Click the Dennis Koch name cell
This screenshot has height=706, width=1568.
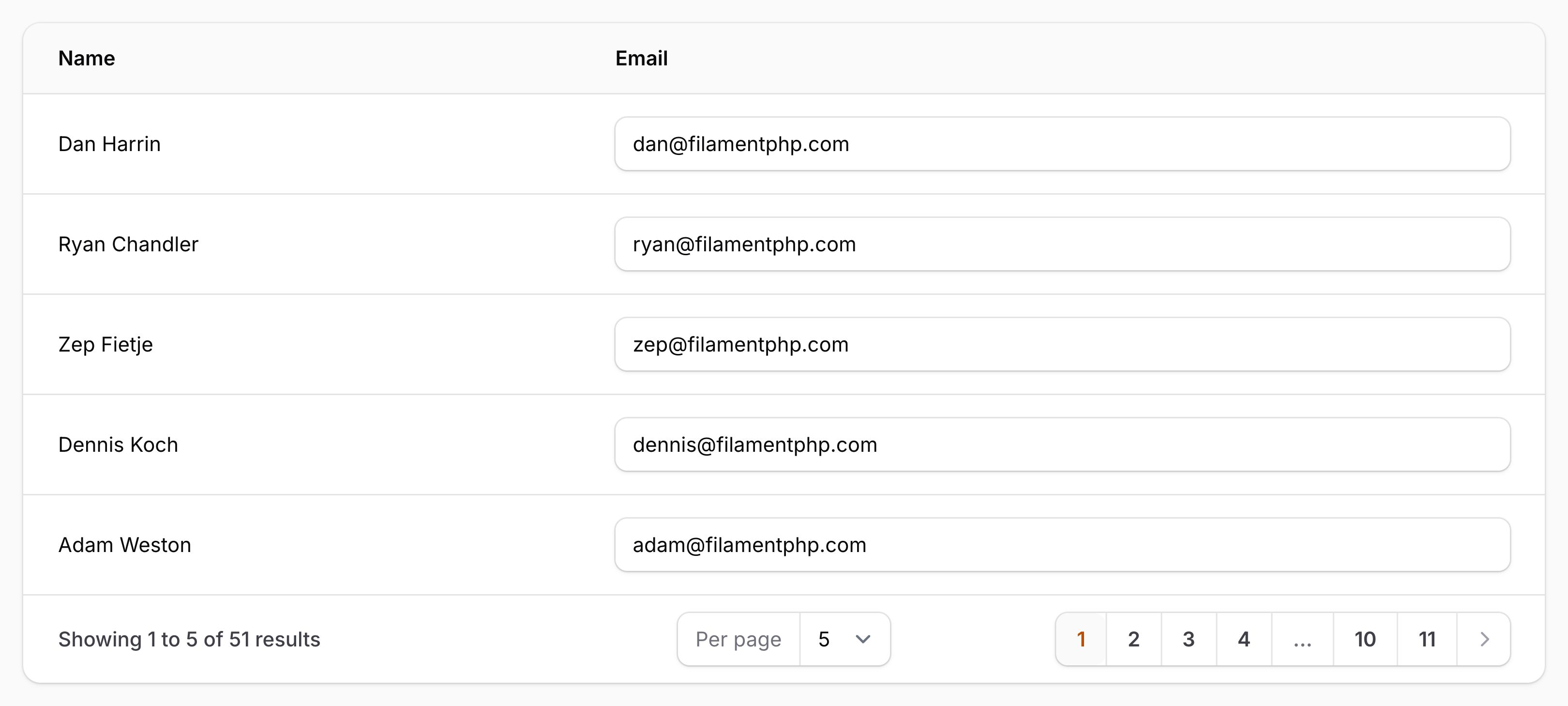coord(118,445)
